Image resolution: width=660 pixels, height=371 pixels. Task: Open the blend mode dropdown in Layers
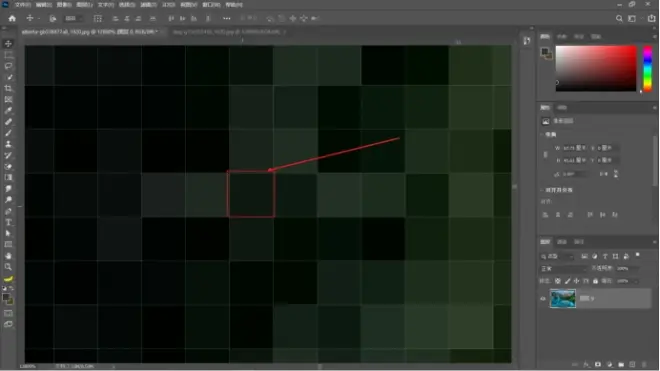pyautogui.click(x=564, y=269)
